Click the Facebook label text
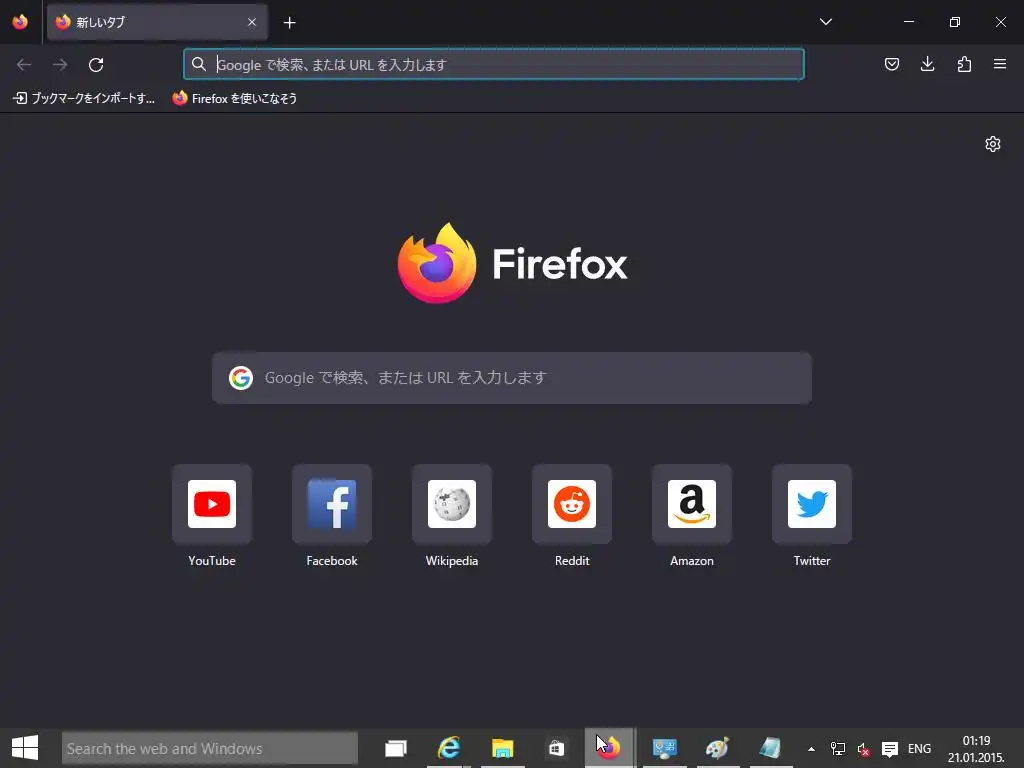The width and height of the screenshot is (1024, 768). tap(332, 561)
